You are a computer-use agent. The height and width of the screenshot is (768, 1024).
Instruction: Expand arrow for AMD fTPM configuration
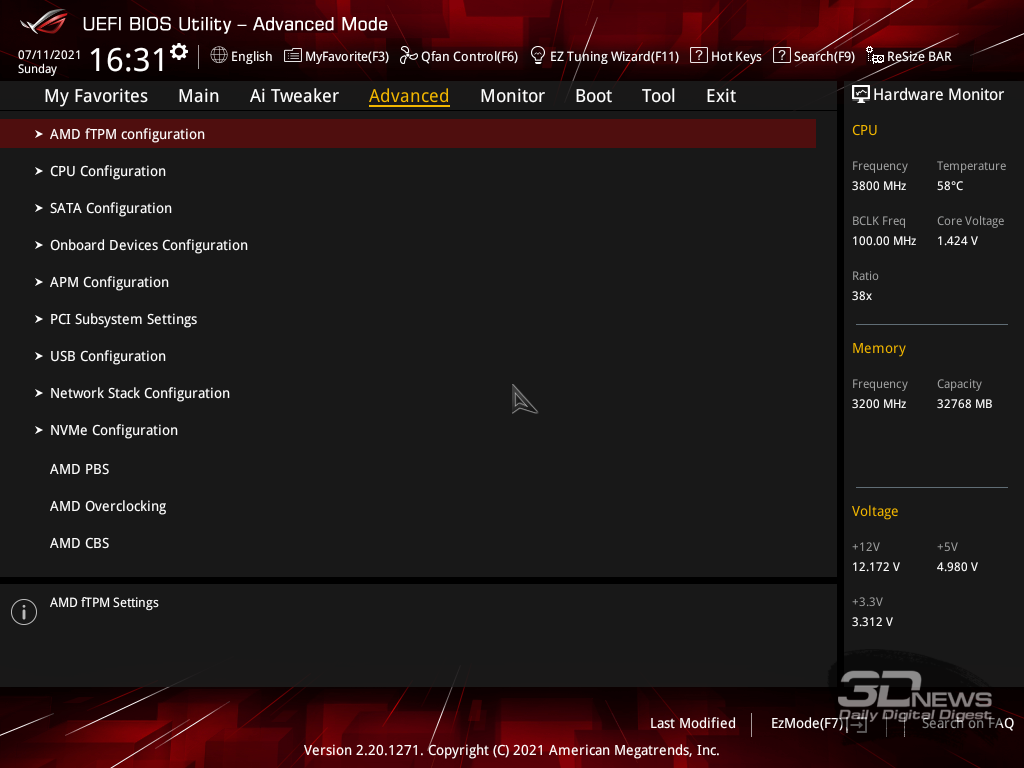pyautogui.click(x=39, y=134)
